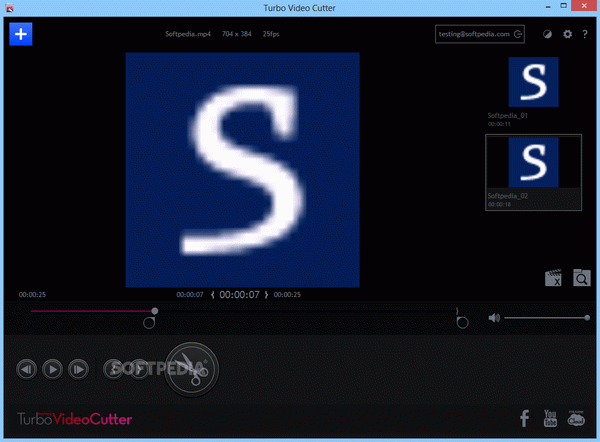The image size is (600, 442).
Task: Click the Softpedia_02 clip name label
Action: 508,196
